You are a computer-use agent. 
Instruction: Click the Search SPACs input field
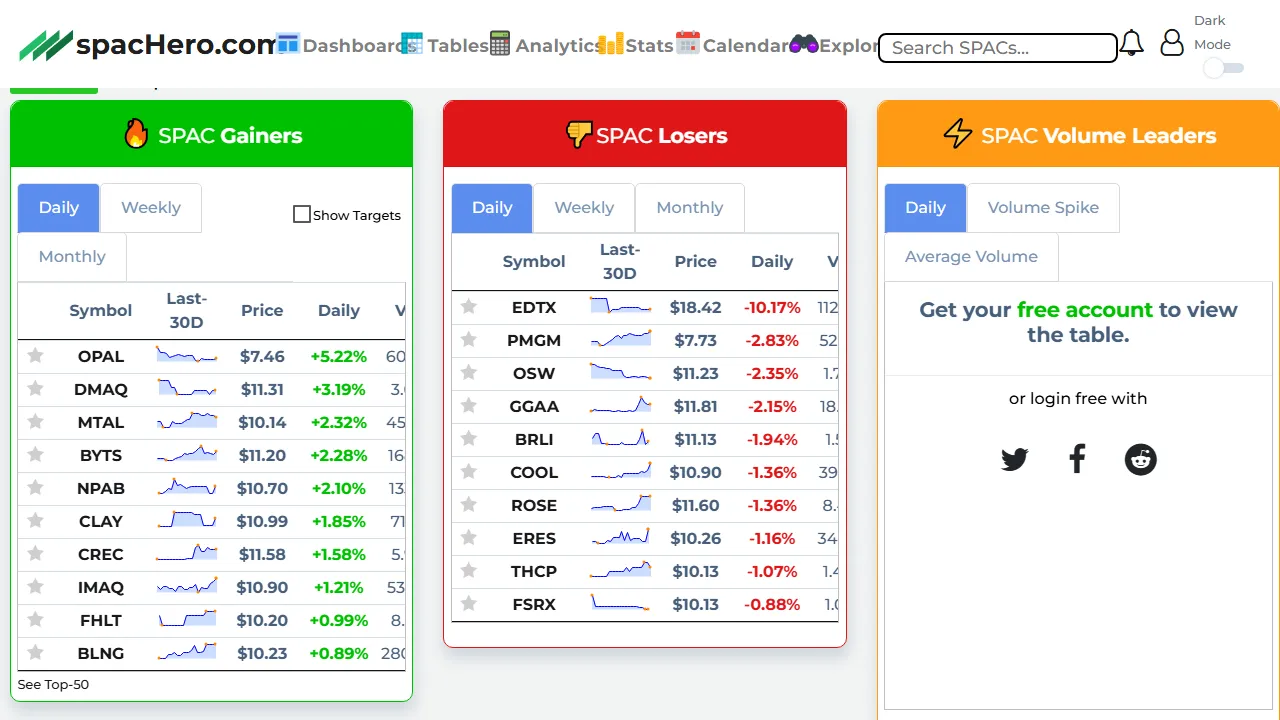(x=996, y=47)
